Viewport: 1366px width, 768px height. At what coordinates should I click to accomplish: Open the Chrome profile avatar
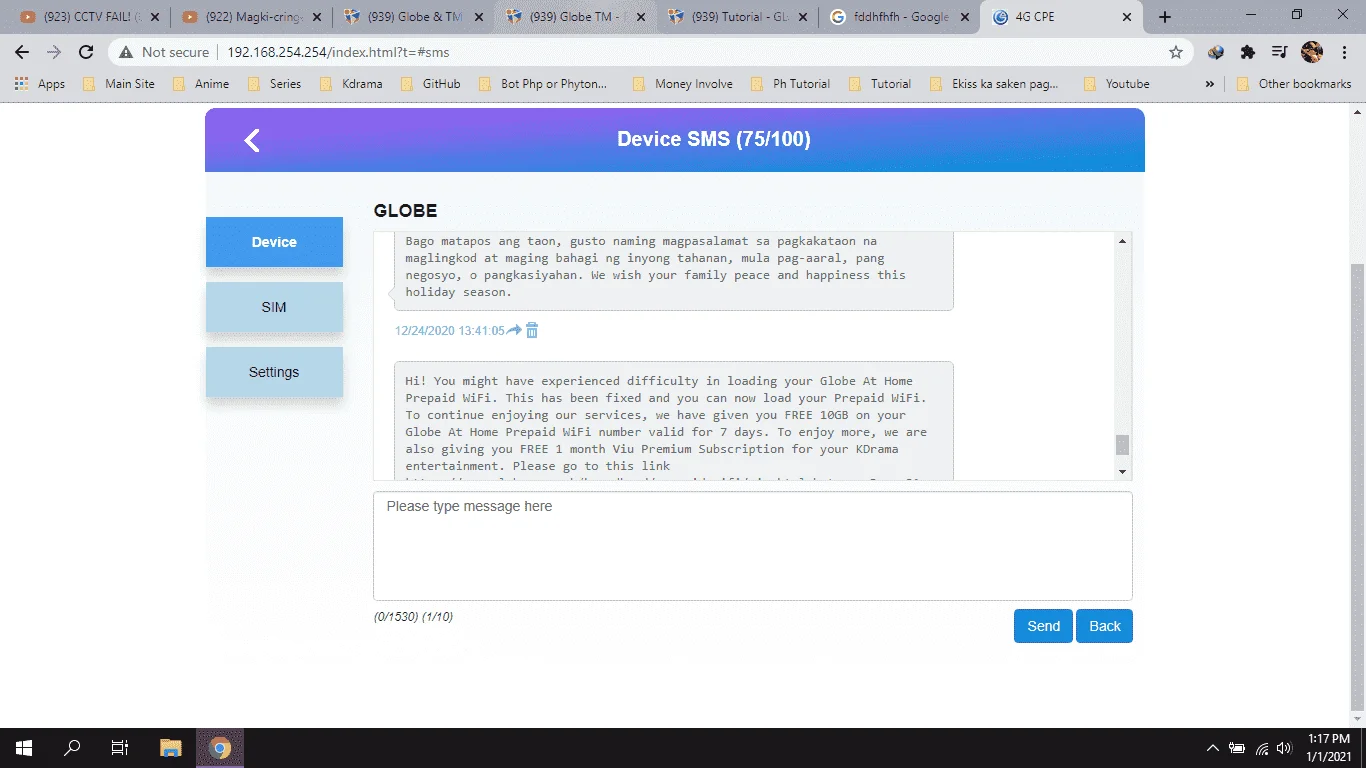(x=1312, y=52)
